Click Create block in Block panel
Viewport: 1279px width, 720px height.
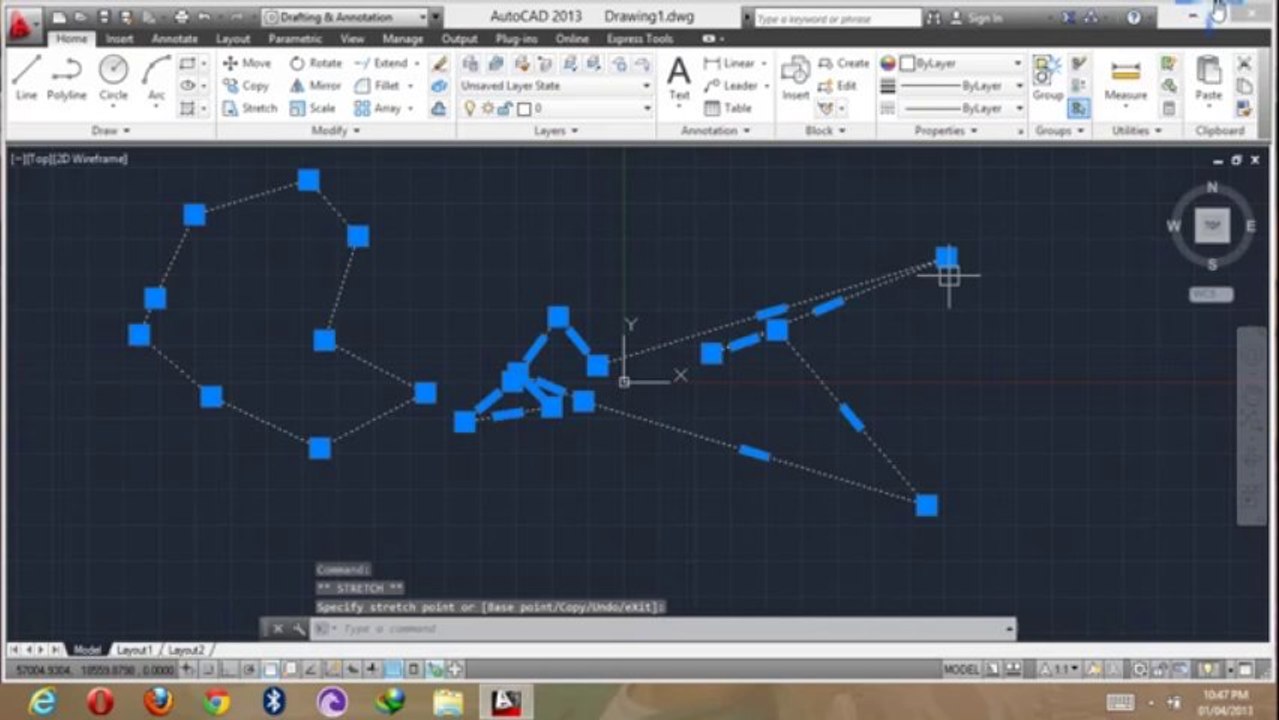click(844, 63)
